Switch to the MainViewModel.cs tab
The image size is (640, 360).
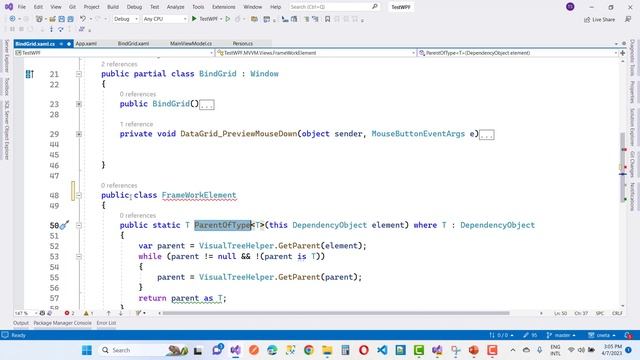[191, 43]
